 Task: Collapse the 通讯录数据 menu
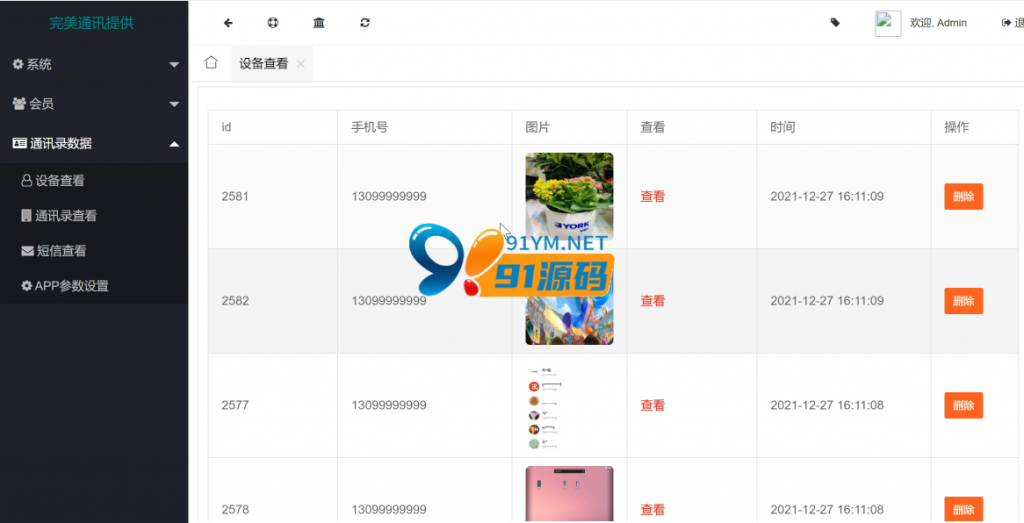[94, 144]
